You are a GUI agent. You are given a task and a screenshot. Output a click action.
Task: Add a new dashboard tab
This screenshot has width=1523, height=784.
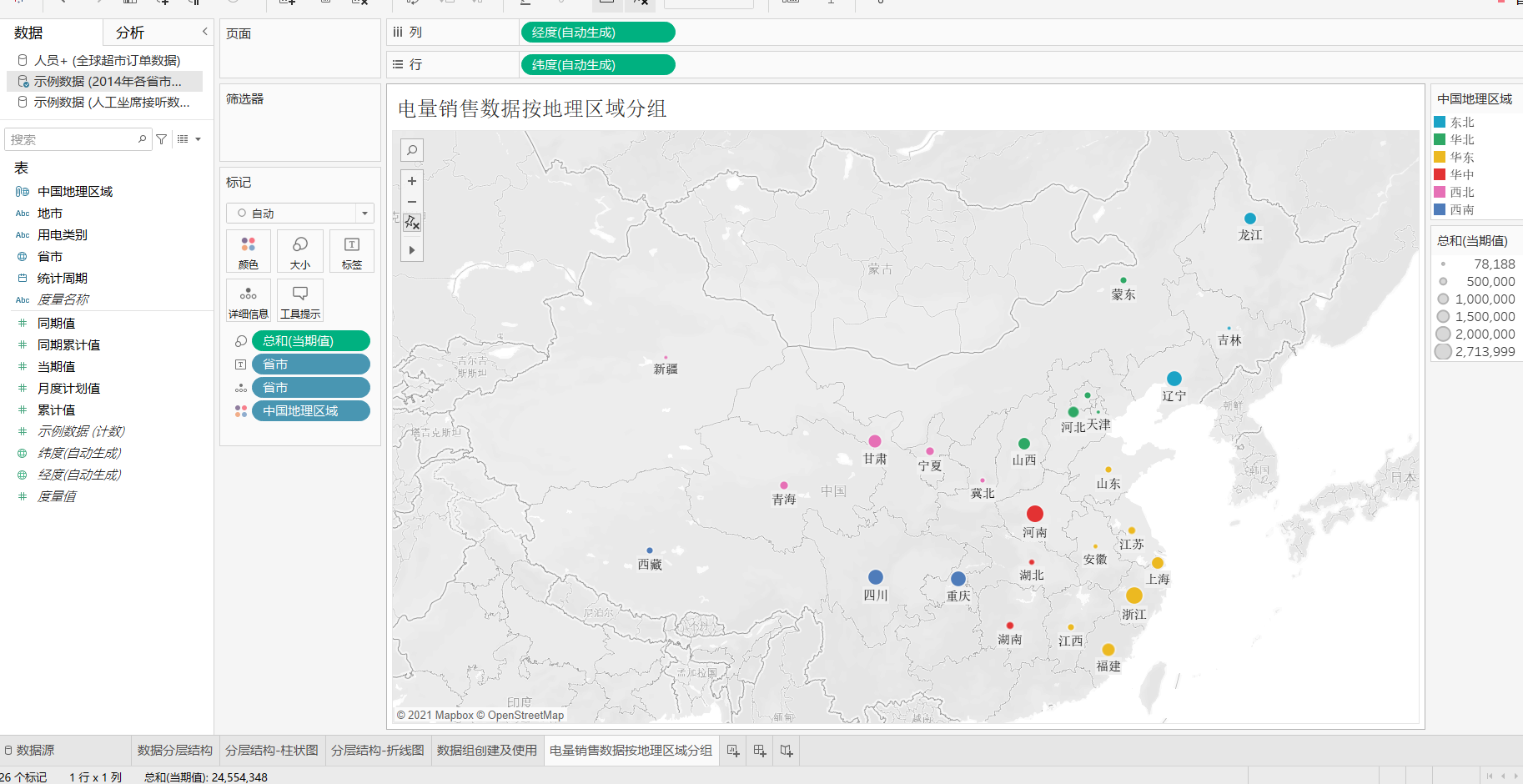760,751
